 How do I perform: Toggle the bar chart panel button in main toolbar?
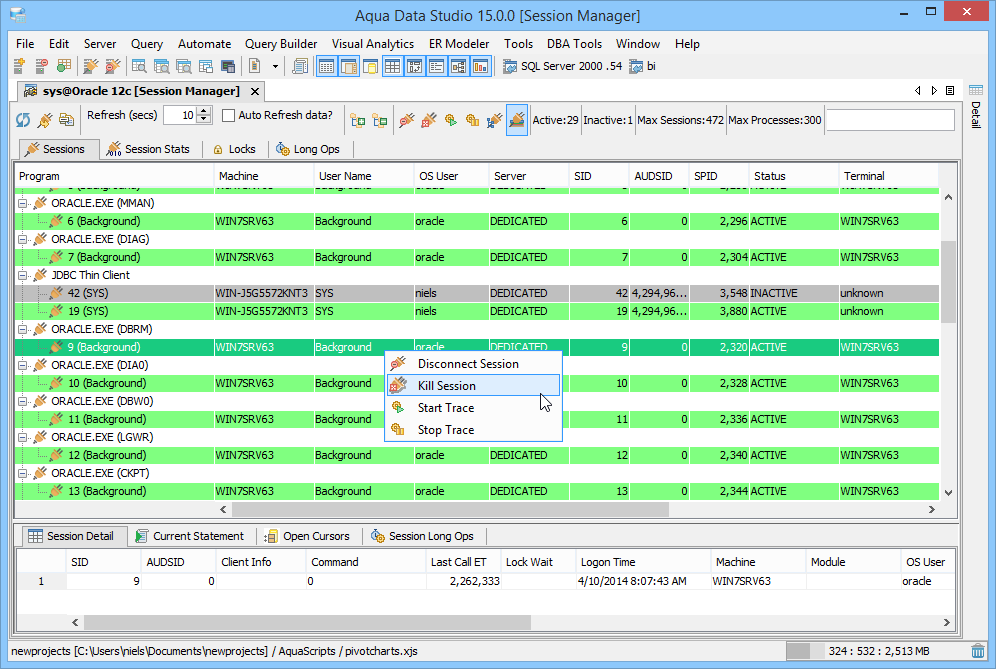[x=480, y=66]
